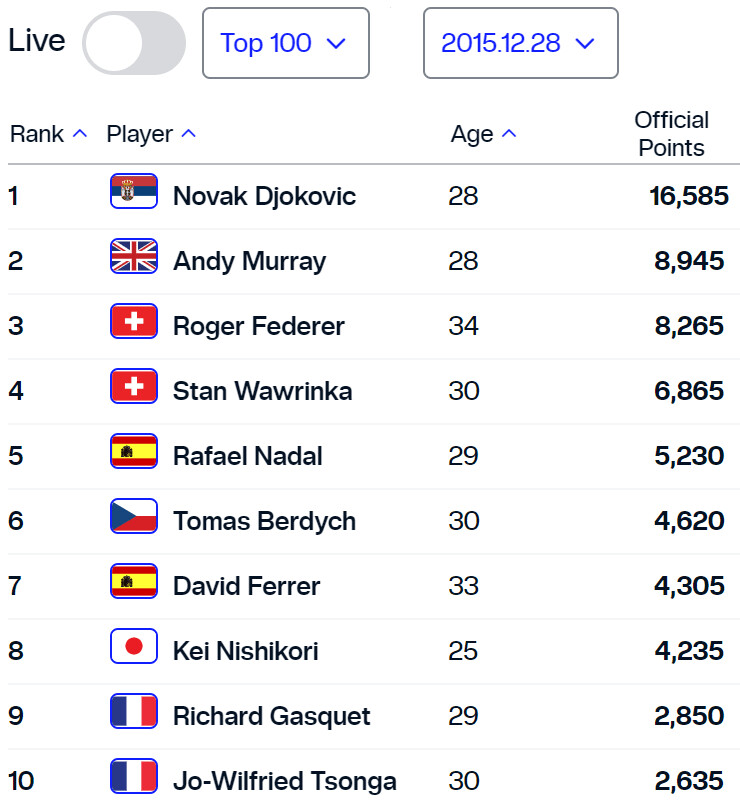Click the Spanish flag beside Rafael Nadal
Screen dimensions: 740x805
[133, 452]
